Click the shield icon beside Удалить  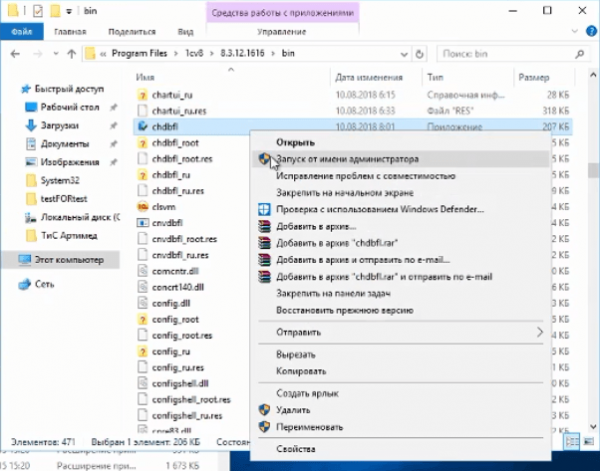pos(264,410)
